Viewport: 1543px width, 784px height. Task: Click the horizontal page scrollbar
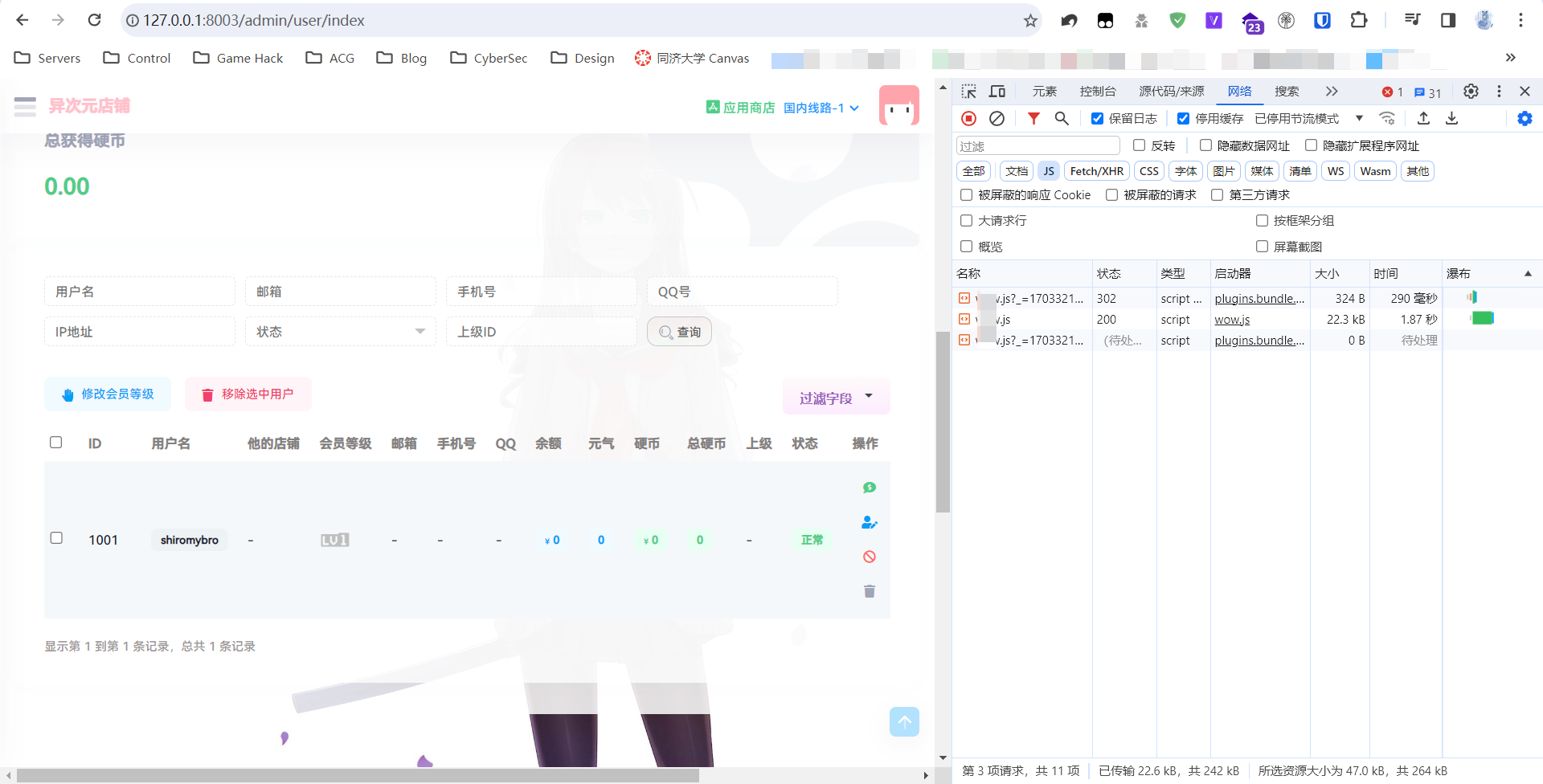click(358, 775)
